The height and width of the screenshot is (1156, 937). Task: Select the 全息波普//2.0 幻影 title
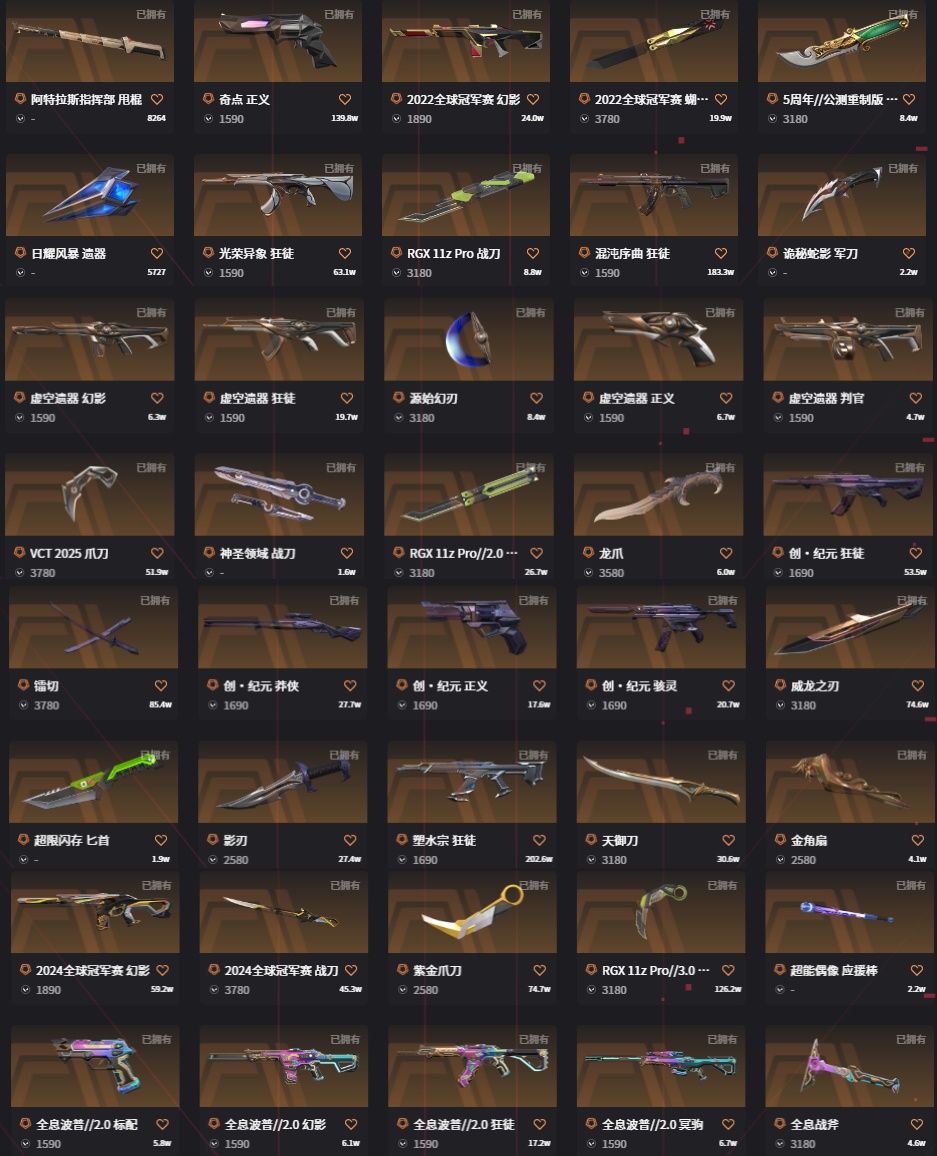[276, 1125]
